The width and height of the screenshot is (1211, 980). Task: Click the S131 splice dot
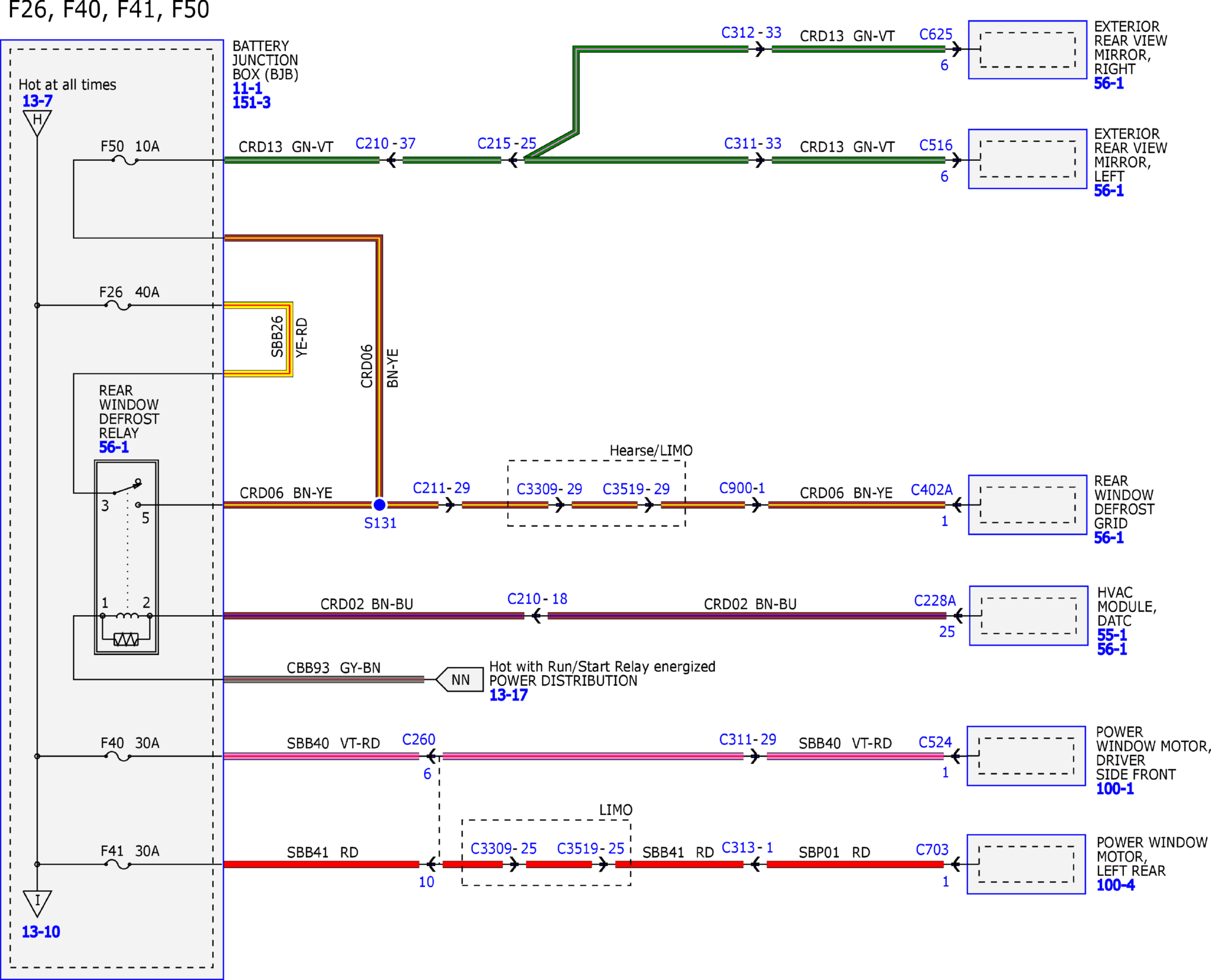[379, 504]
